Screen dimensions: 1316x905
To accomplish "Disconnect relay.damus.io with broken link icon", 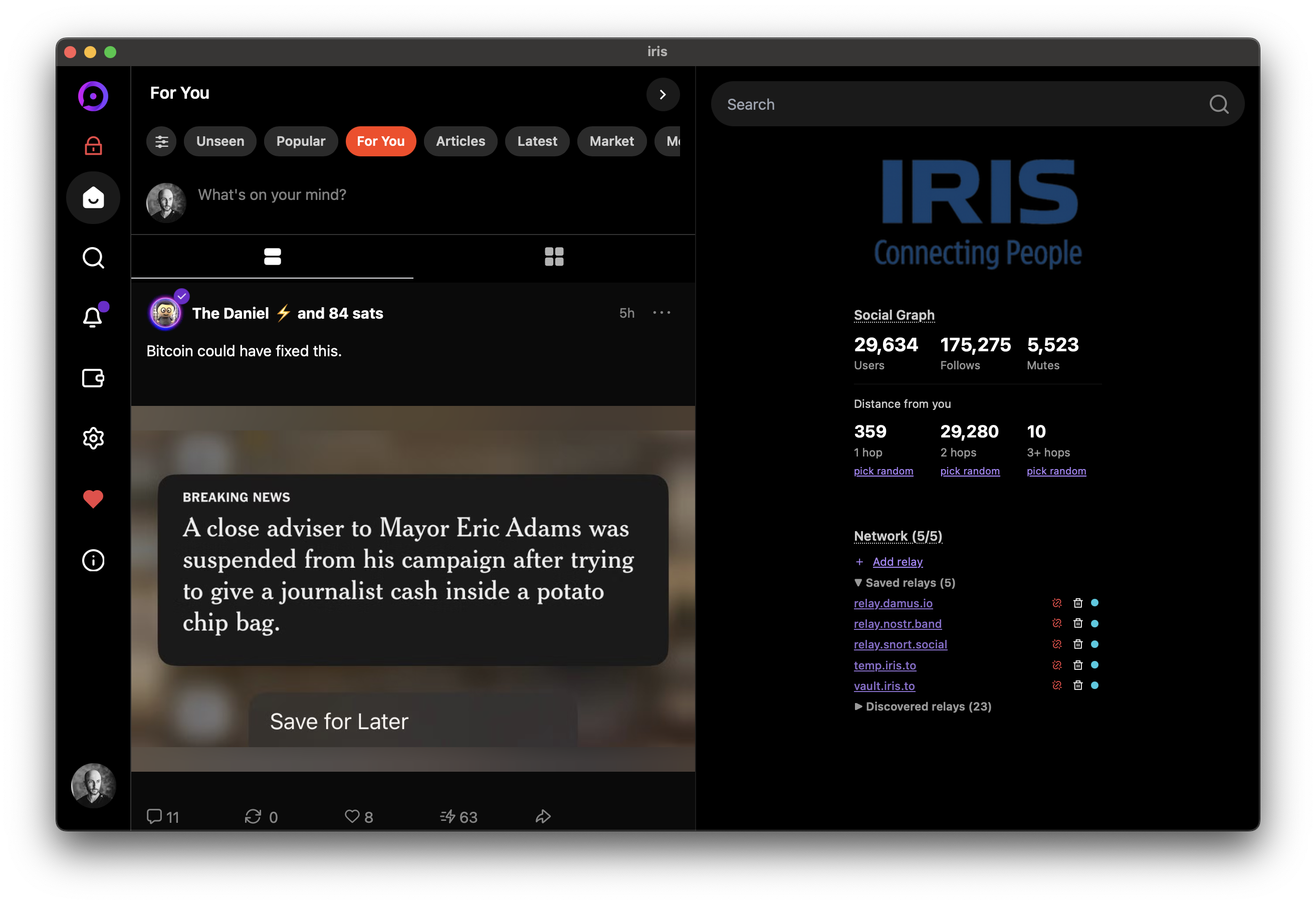I will tap(1057, 603).
